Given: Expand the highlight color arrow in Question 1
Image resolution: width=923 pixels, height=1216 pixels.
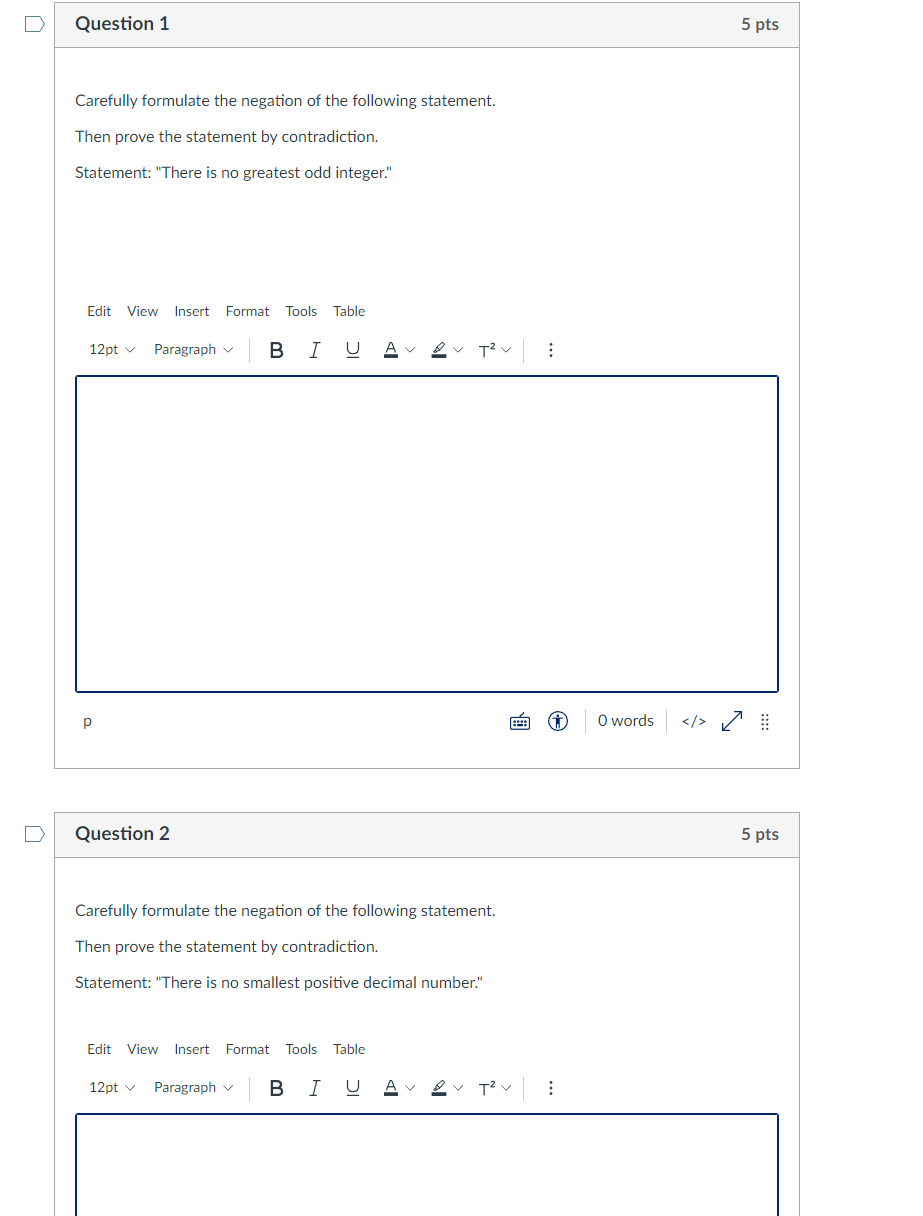Looking at the screenshot, I should coord(458,350).
